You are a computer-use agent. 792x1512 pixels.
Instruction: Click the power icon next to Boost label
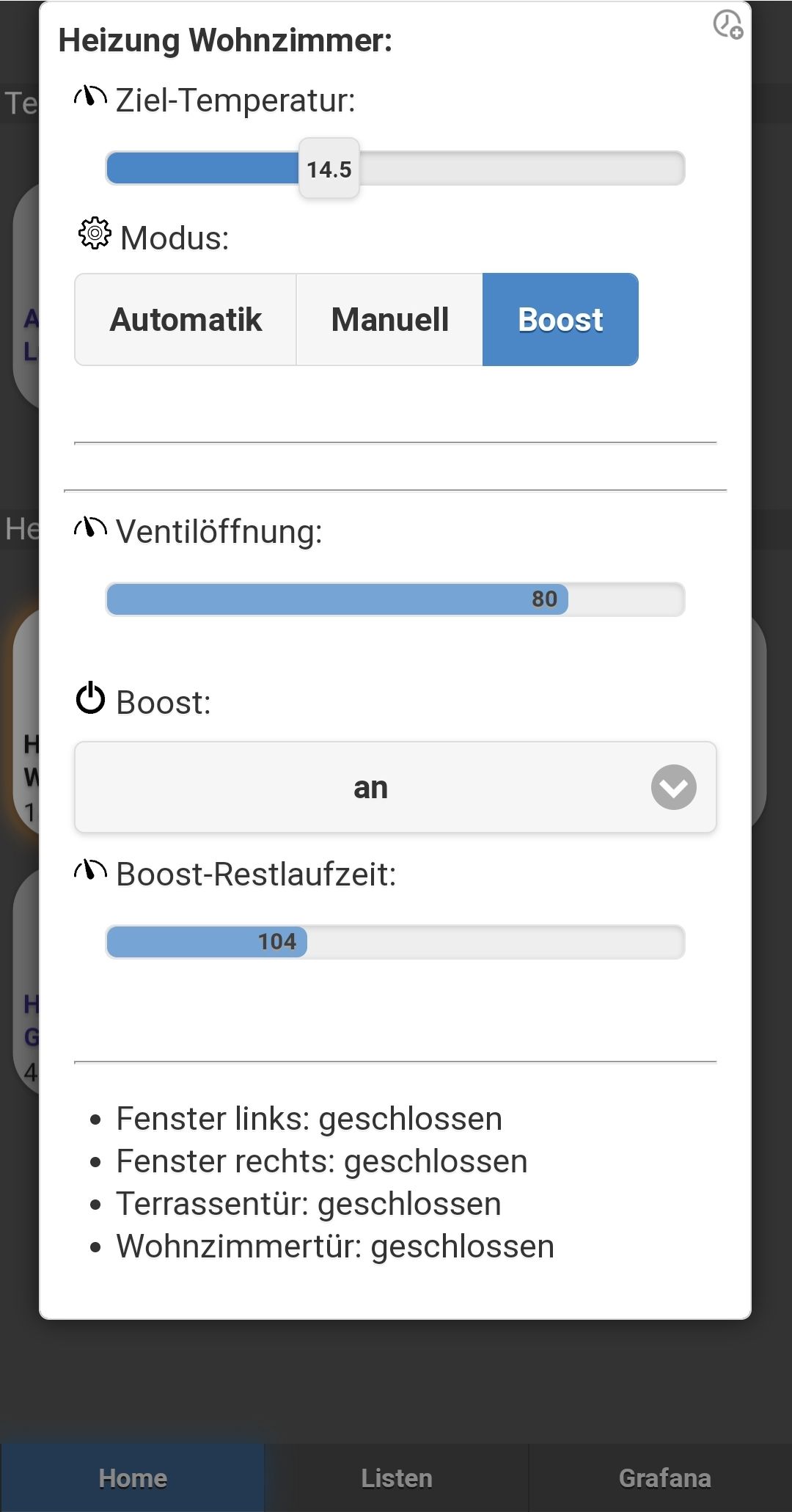click(91, 698)
